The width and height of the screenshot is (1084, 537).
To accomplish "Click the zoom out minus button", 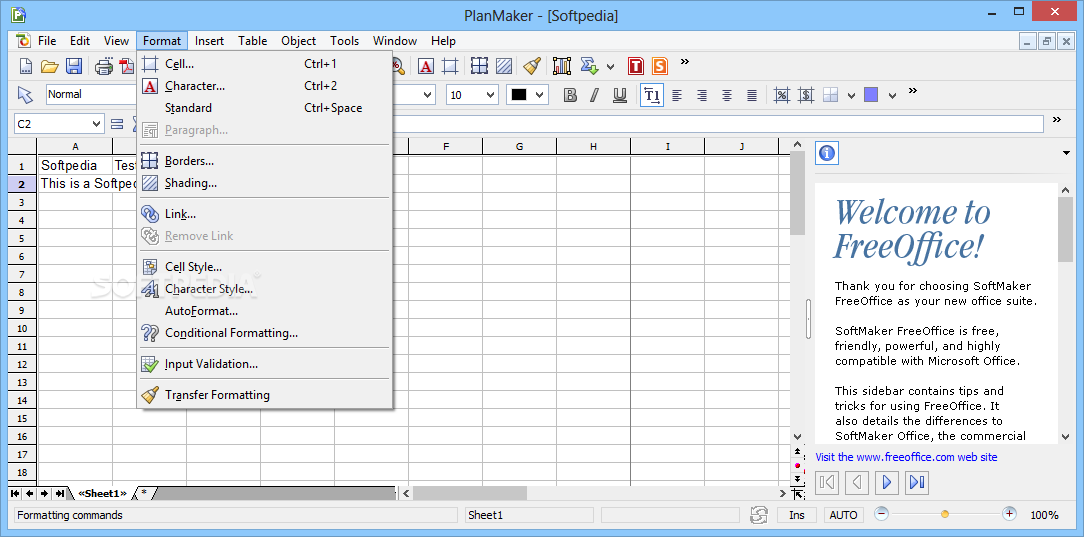I will (x=881, y=514).
